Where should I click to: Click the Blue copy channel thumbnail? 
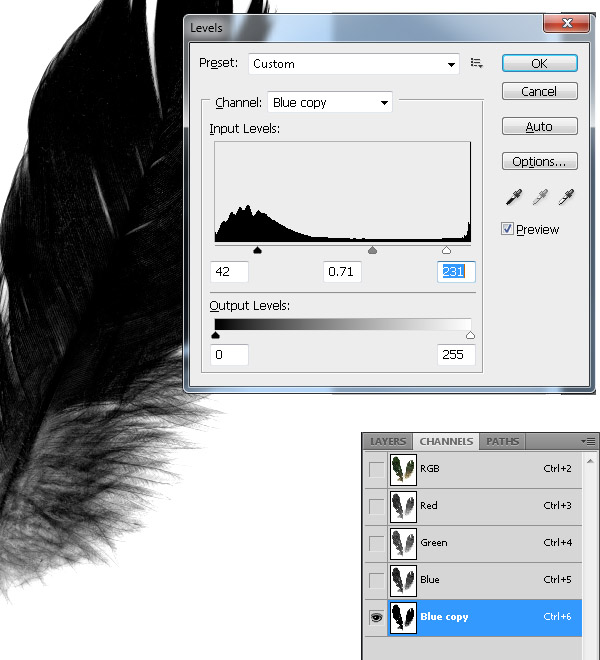[403, 617]
